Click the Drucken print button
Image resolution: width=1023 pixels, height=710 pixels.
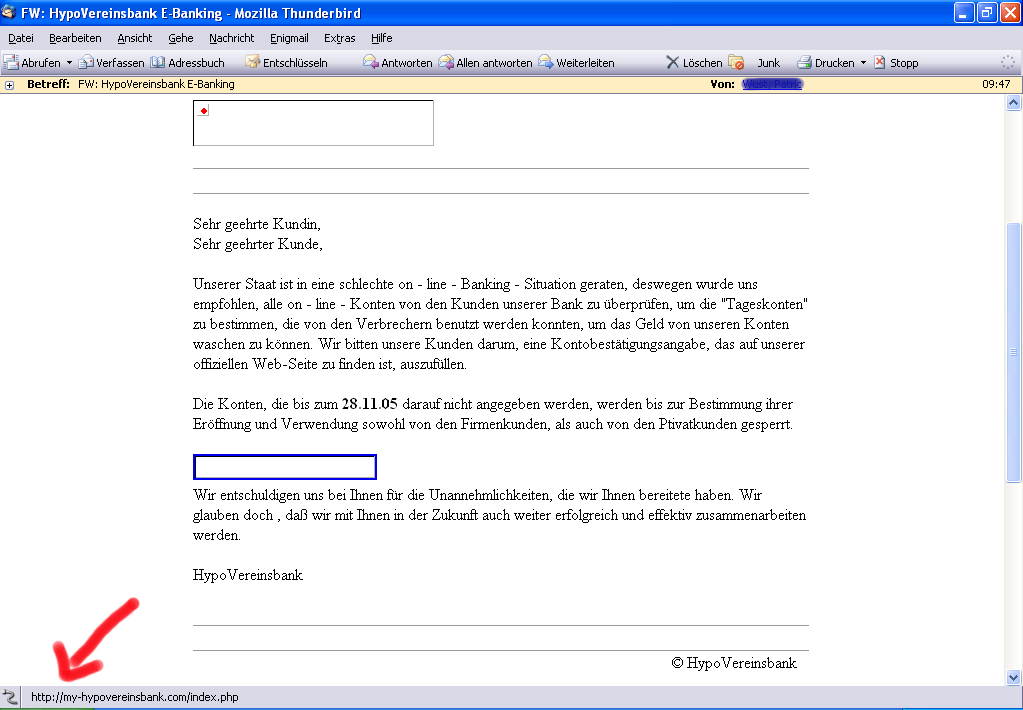826,63
